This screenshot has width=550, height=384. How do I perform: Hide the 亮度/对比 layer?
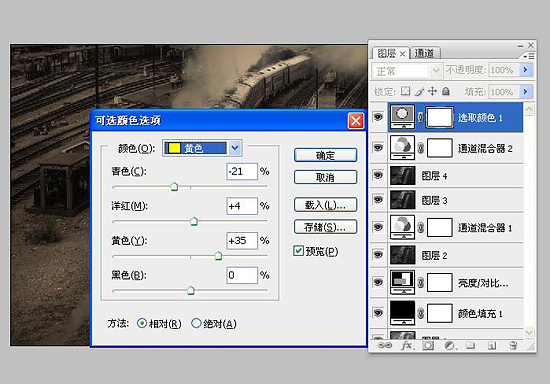[x=378, y=282]
